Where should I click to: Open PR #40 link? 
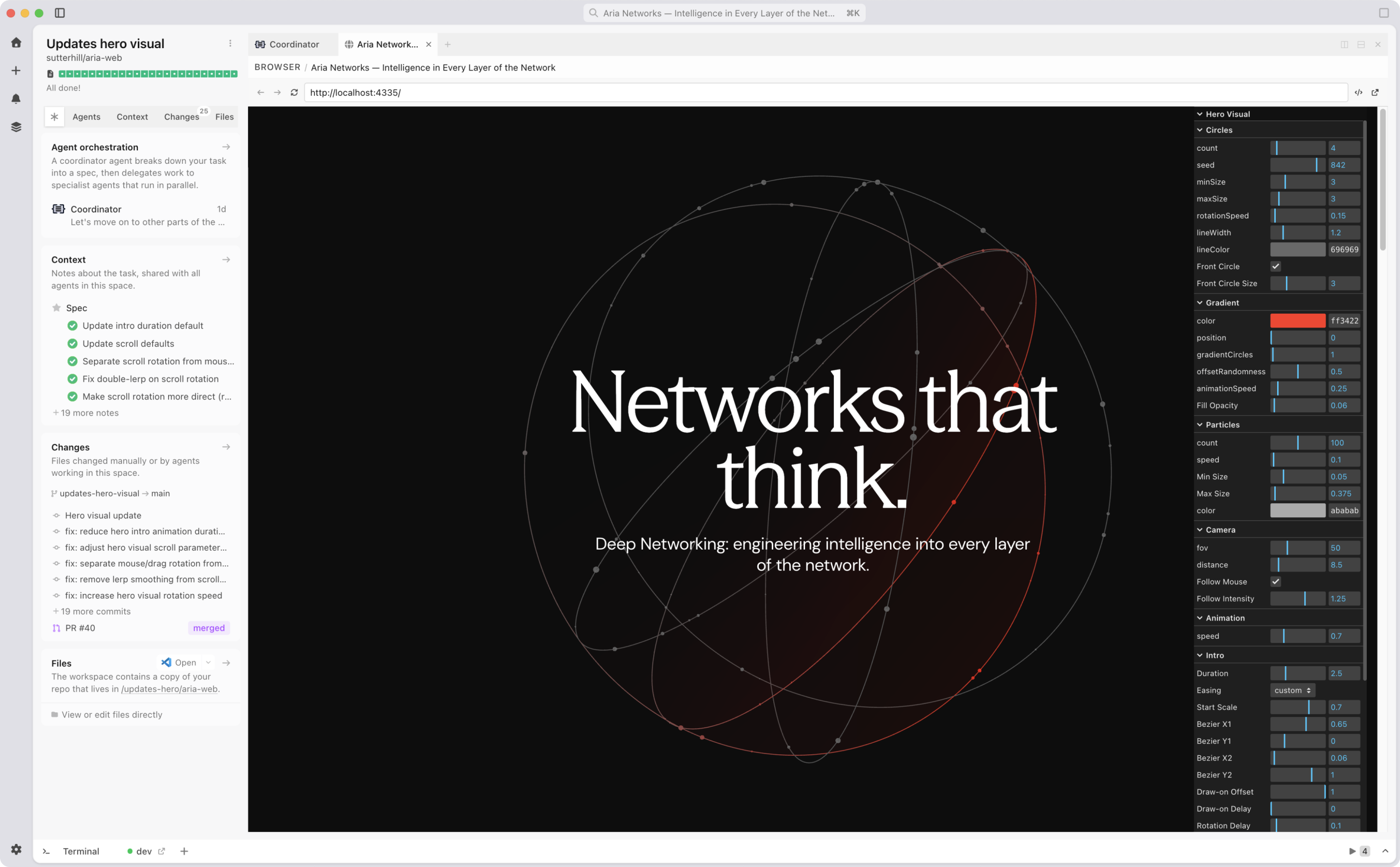pos(79,628)
